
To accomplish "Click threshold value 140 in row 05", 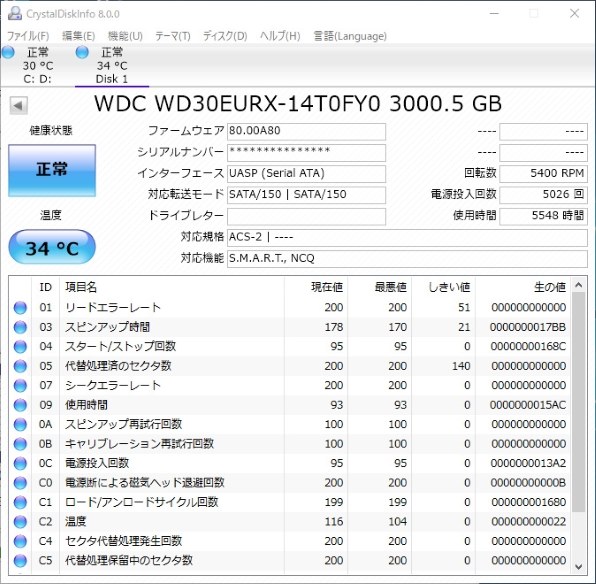I will pyautogui.click(x=461, y=366).
